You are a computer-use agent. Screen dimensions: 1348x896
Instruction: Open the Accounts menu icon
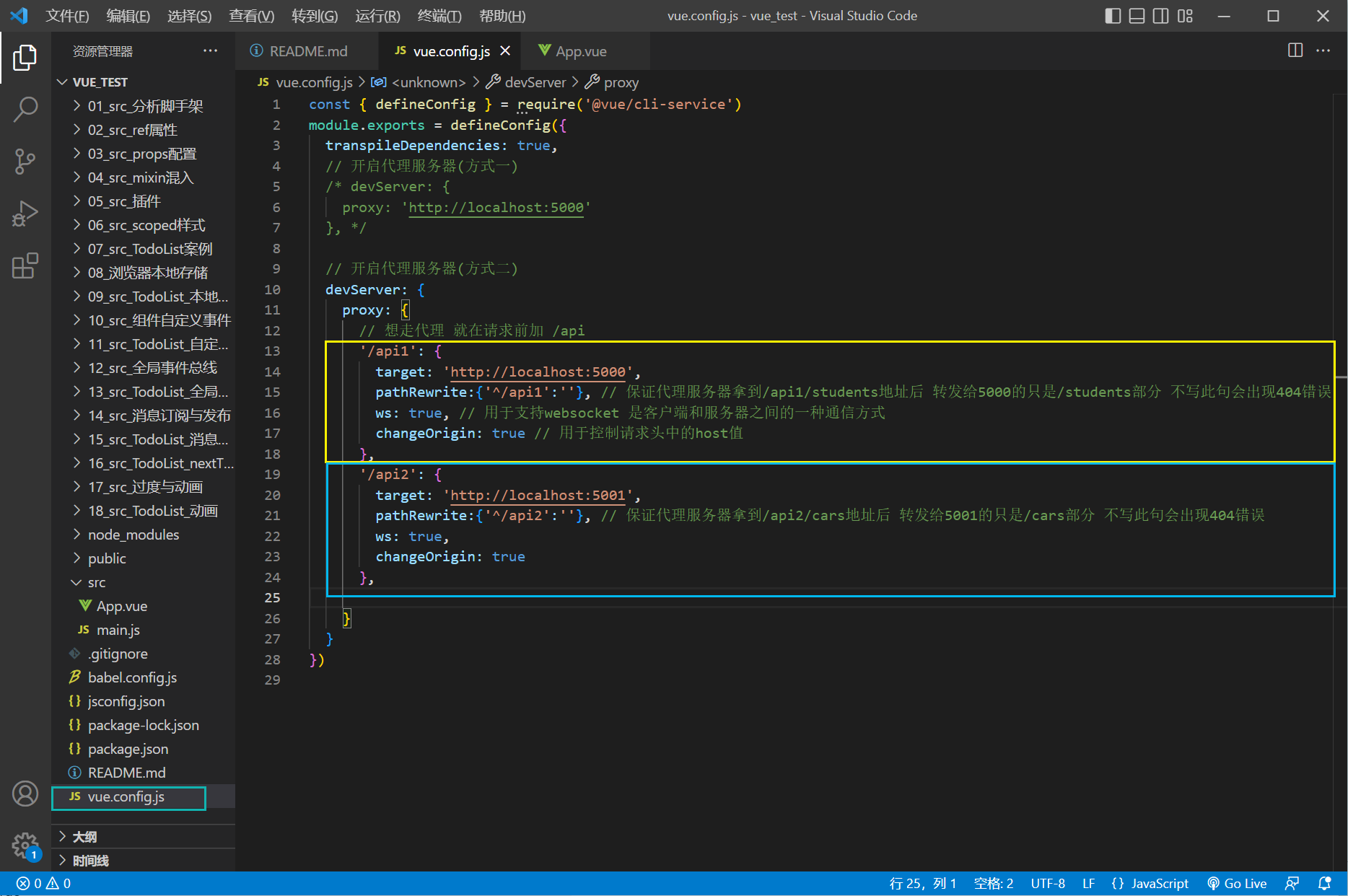point(25,794)
